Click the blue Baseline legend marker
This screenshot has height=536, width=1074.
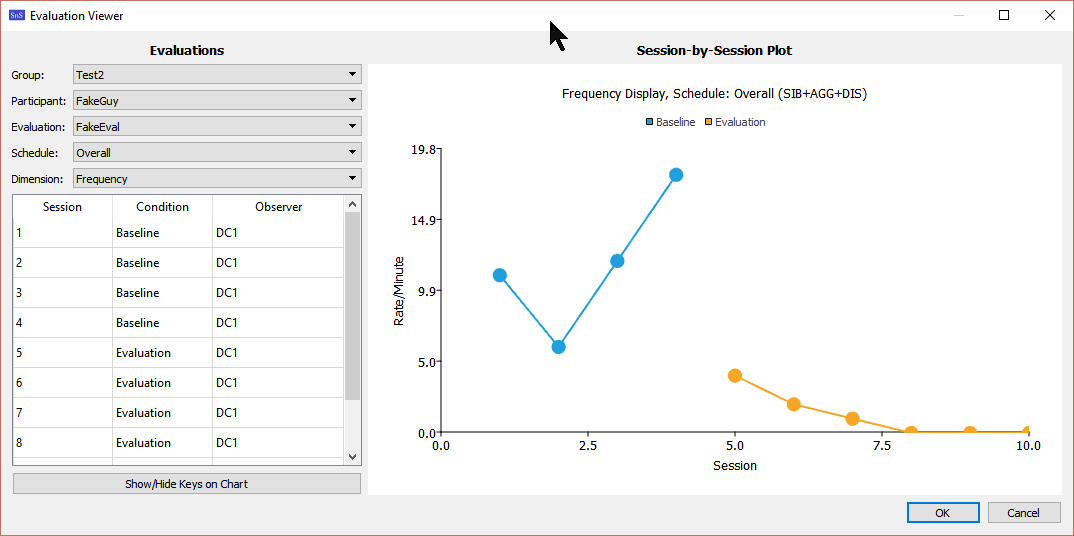[x=650, y=122]
